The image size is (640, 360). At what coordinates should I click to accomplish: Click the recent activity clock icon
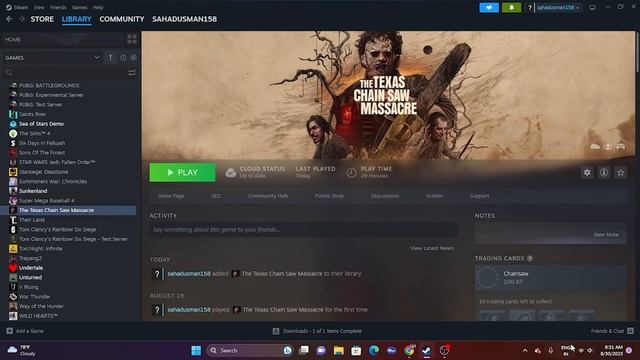[x=123, y=58]
